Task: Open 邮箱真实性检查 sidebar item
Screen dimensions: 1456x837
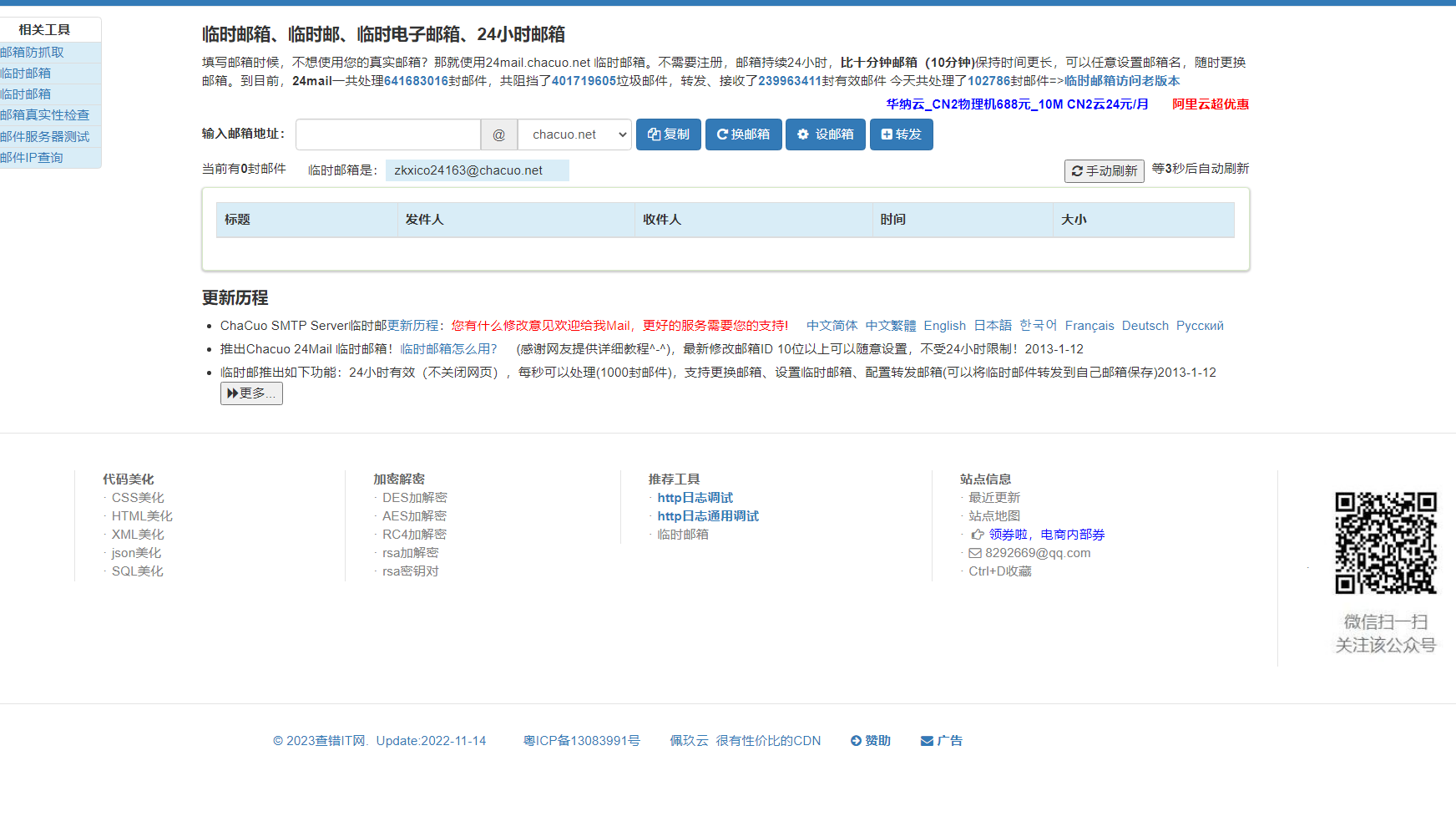Action: (45, 115)
